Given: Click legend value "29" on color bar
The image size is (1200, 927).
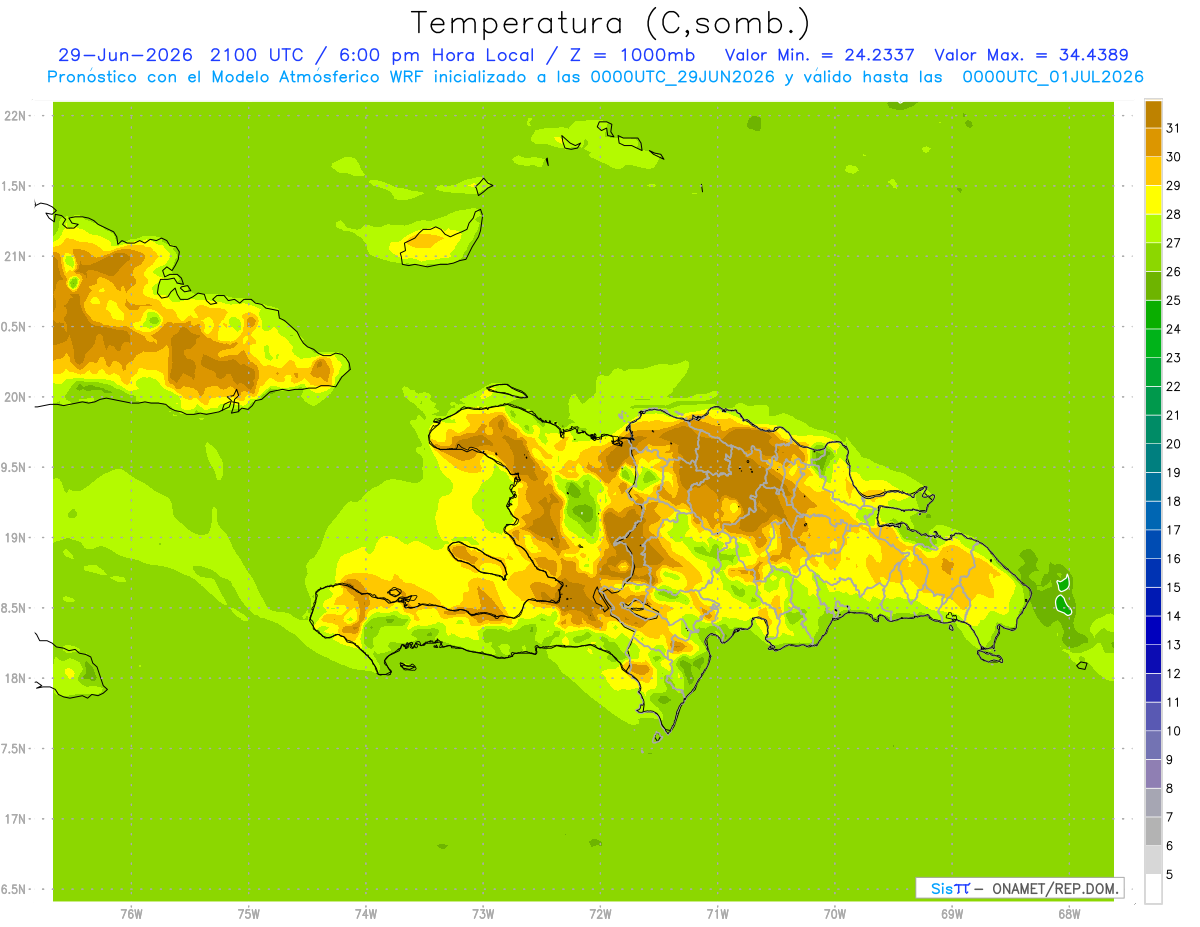Looking at the screenshot, I should (1173, 185).
